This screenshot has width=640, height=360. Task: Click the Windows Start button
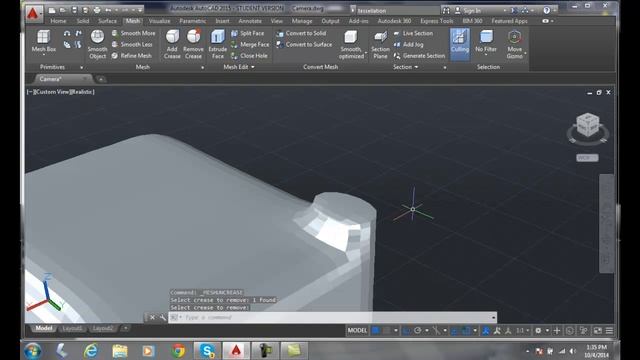pyautogui.click(x=33, y=351)
